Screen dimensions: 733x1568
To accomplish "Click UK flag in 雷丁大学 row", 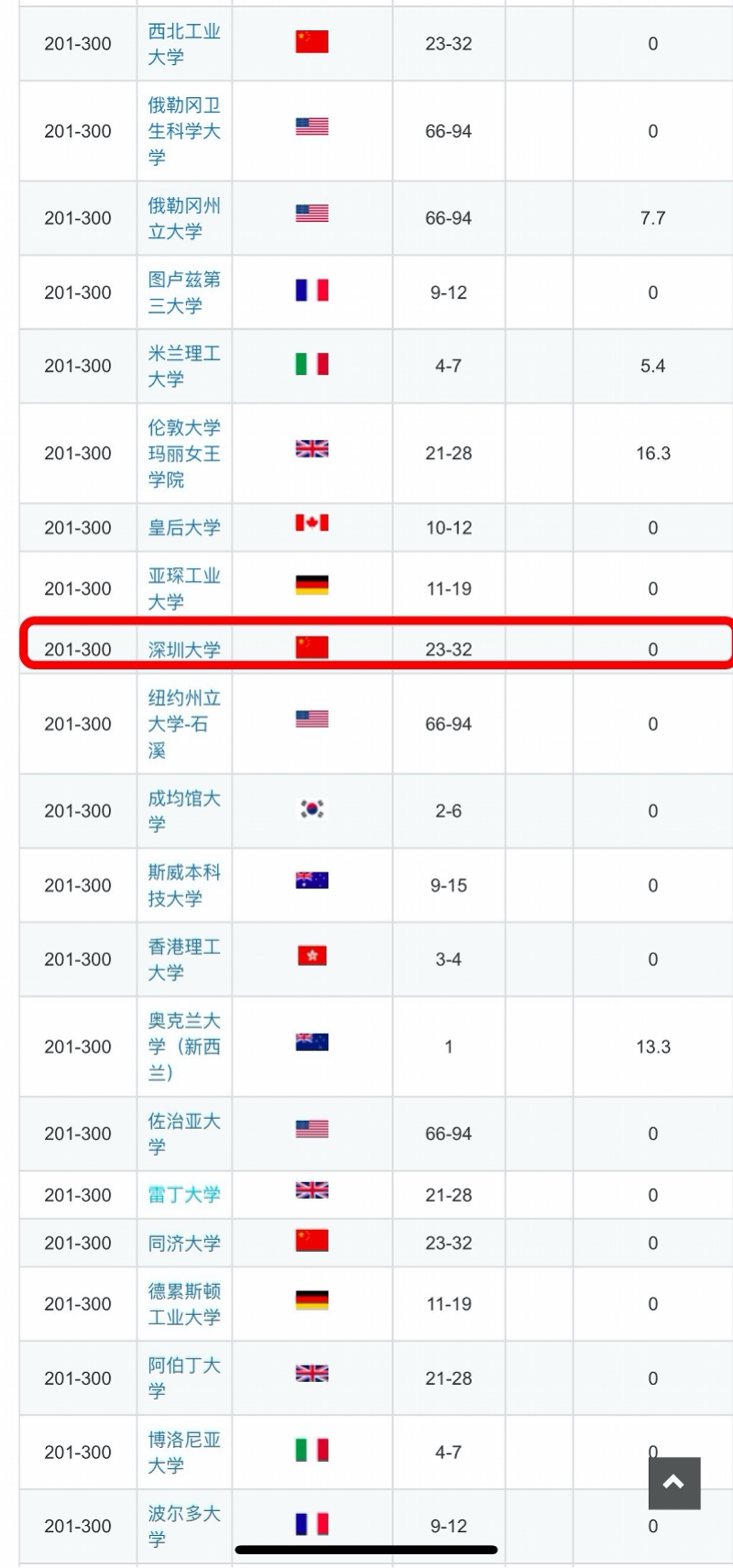I will click(312, 1190).
